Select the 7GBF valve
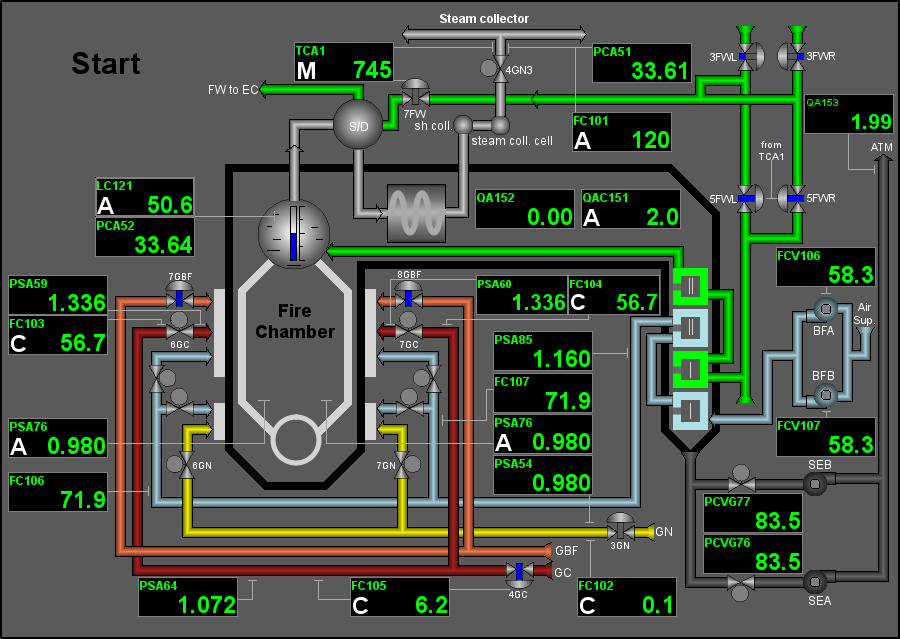 pos(179,297)
